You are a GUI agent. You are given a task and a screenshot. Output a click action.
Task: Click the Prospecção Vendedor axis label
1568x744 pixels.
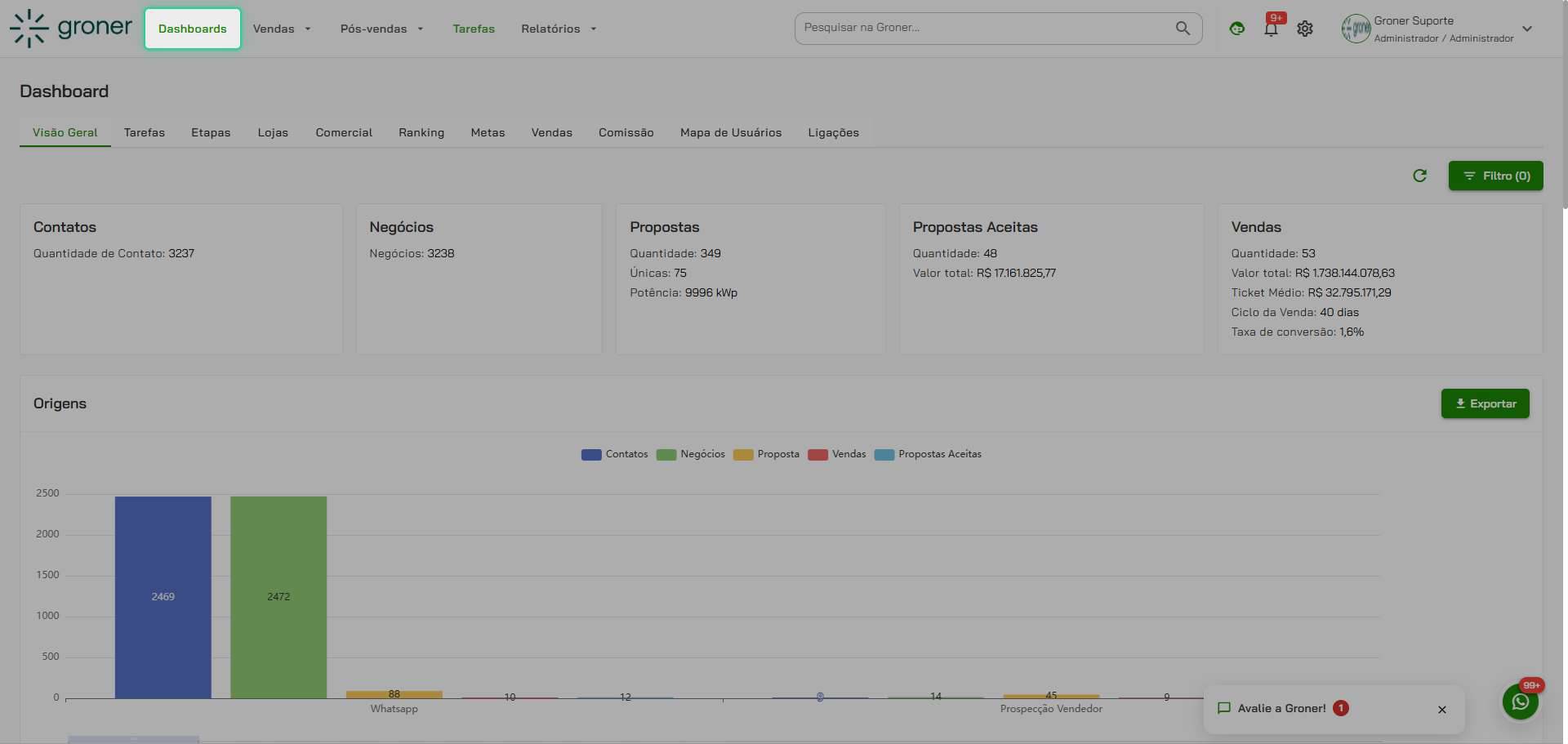point(1051,709)
